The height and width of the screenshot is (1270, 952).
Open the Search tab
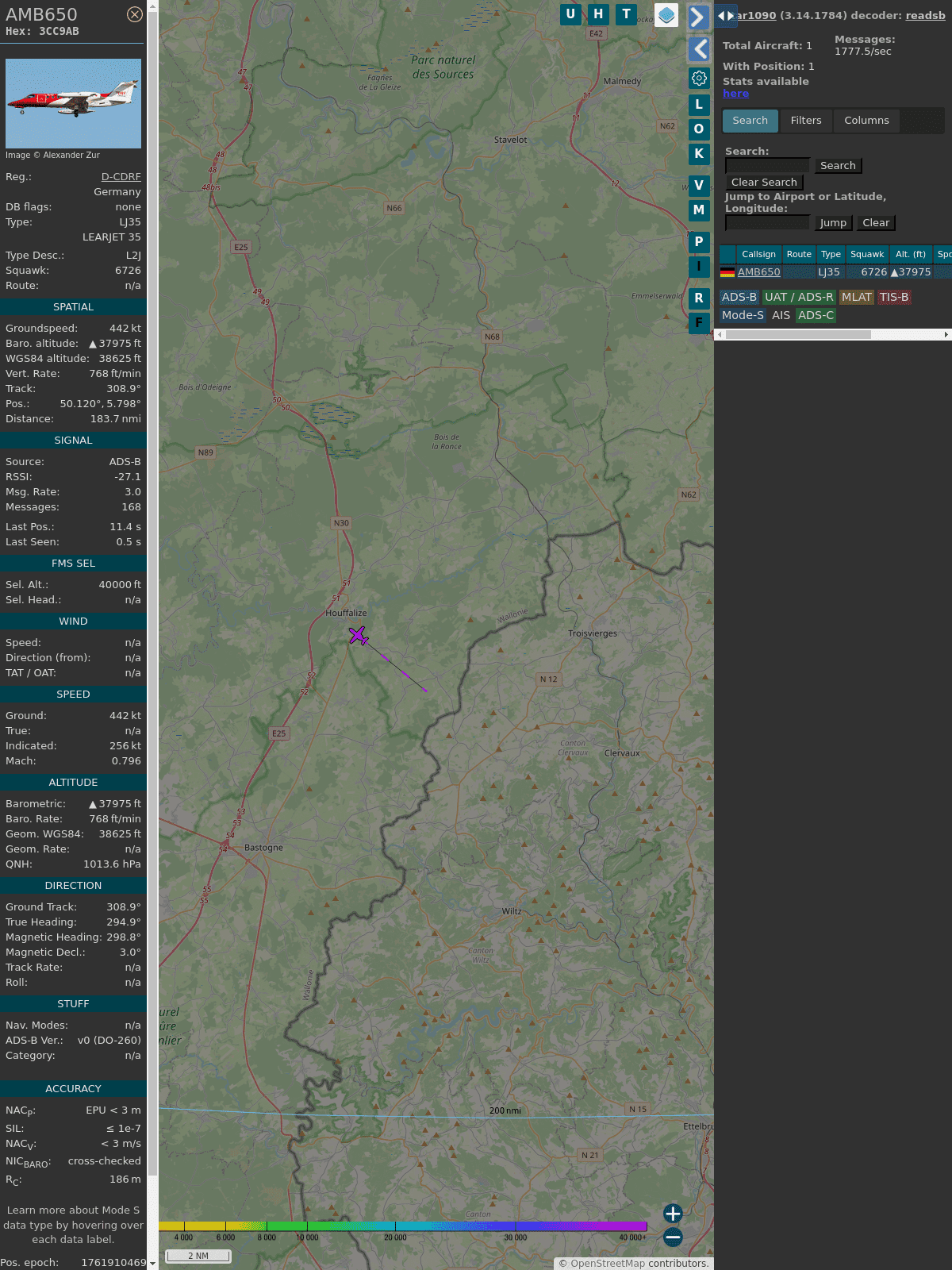point(750,121)
